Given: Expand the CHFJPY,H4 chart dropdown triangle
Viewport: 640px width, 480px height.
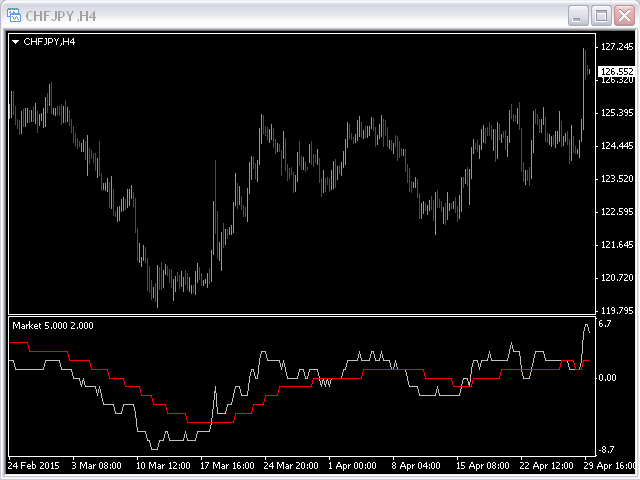Looking at the screenshot, I should pos(15,42).
